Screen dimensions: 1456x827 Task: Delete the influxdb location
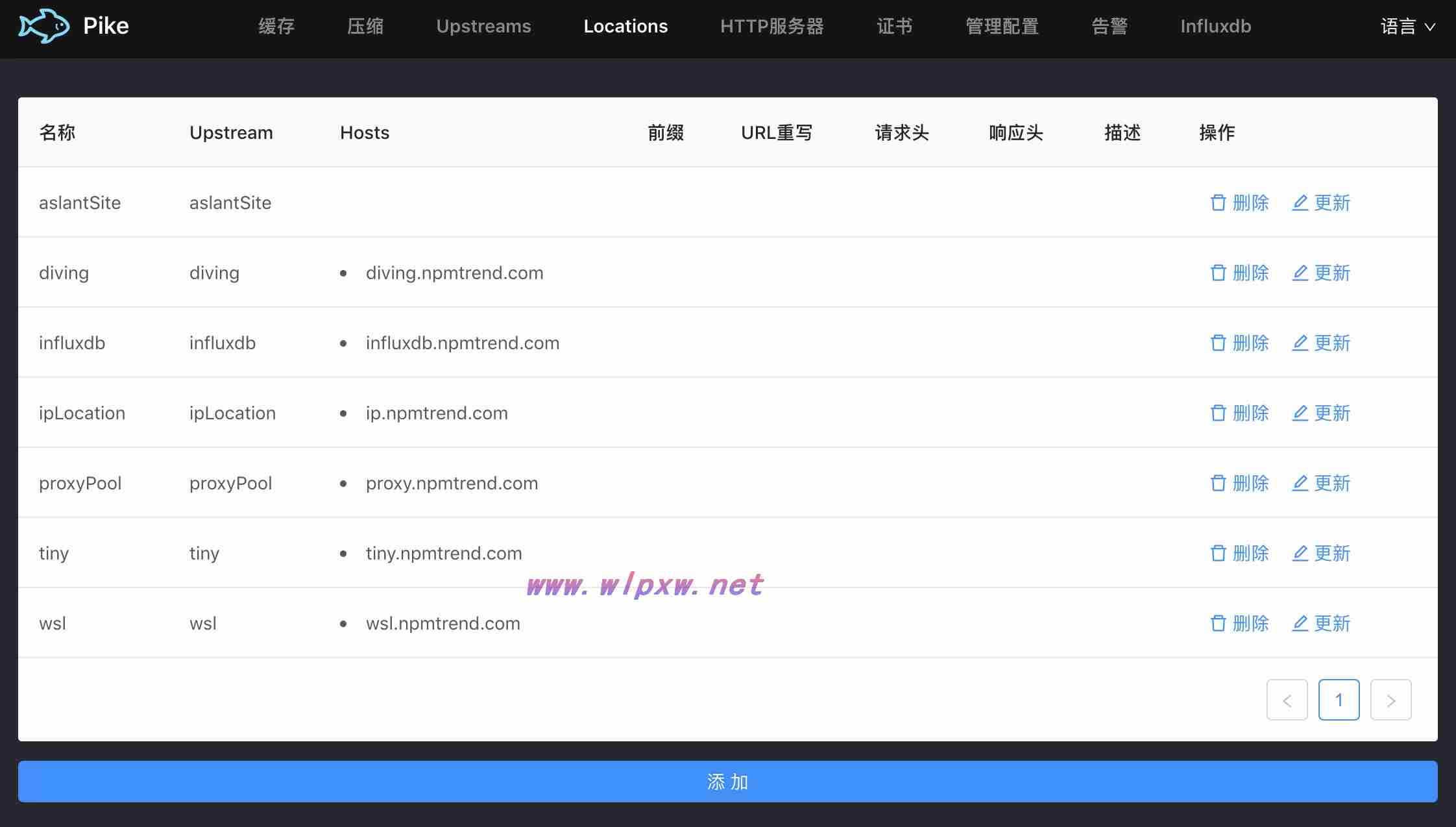click(x=1239, y=343)
